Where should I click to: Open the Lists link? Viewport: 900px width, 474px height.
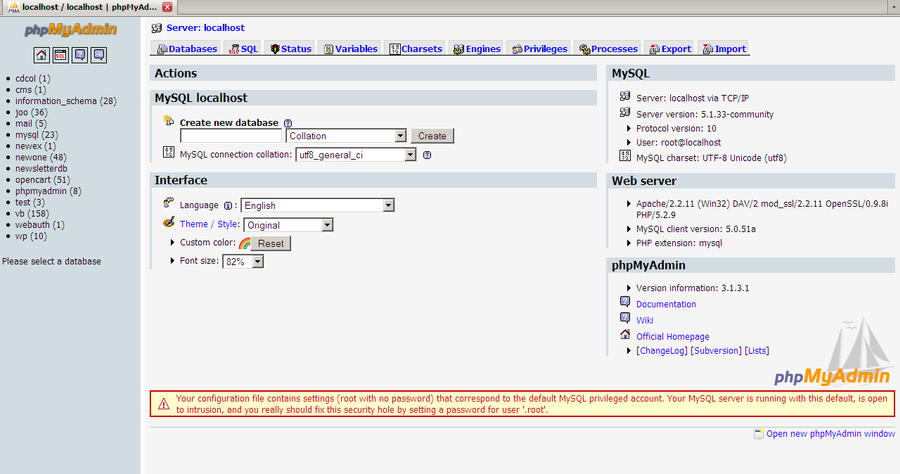pyautogui.click(x=757, y=351)
